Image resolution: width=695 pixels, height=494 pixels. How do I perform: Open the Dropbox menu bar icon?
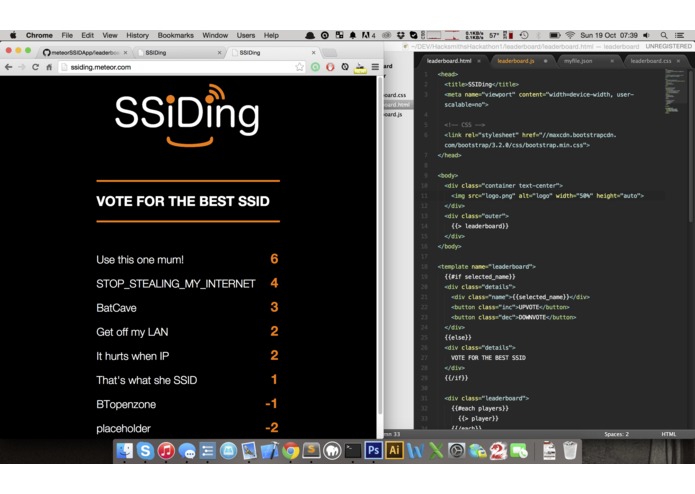[x=400, y=35]
